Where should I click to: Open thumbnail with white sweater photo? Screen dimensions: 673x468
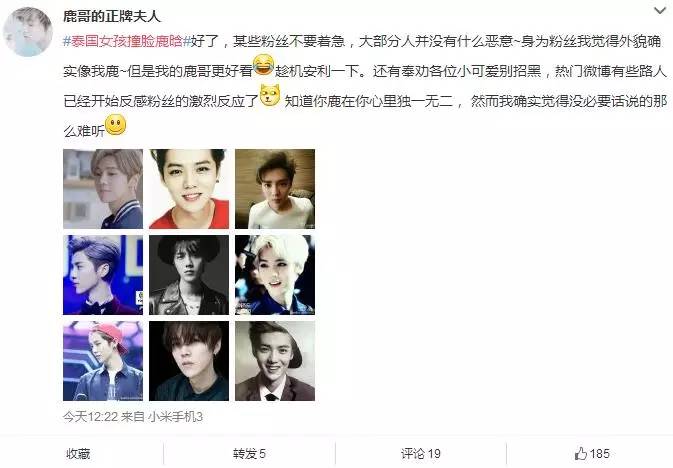point(275,189)
